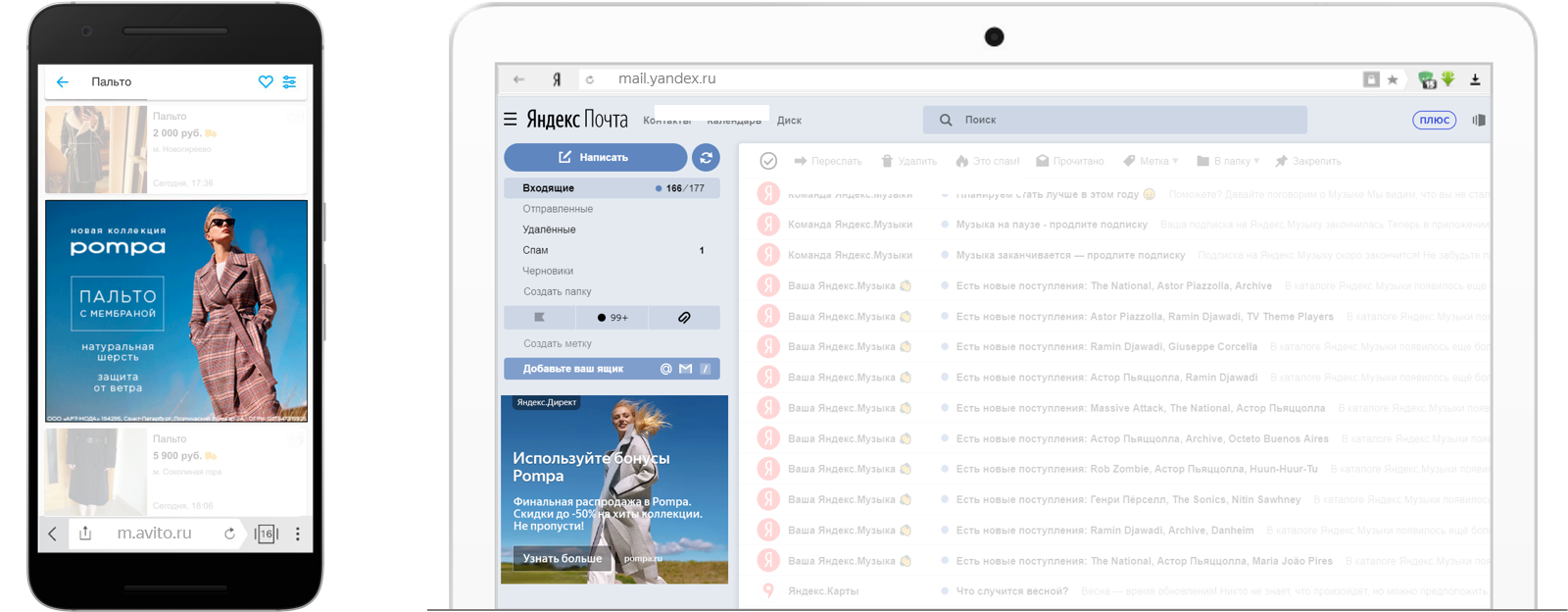
Task: Toggle the select-all messages circle checkbox
Action: coord(768,161)
